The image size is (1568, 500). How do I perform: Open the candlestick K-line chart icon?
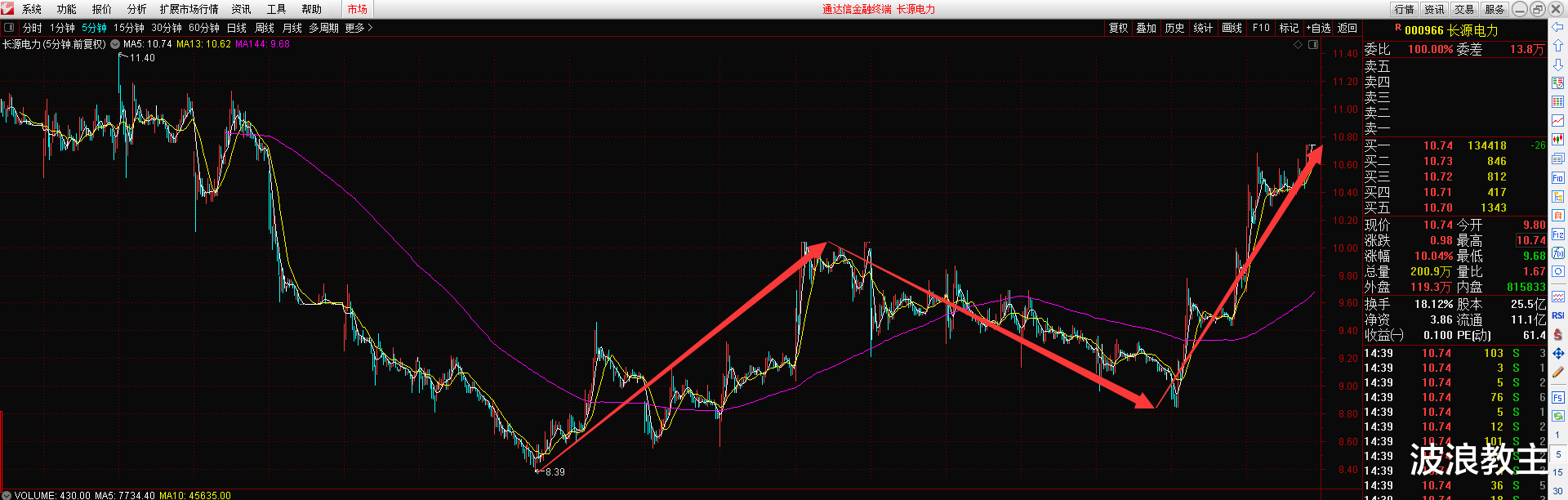(1558, 140)
